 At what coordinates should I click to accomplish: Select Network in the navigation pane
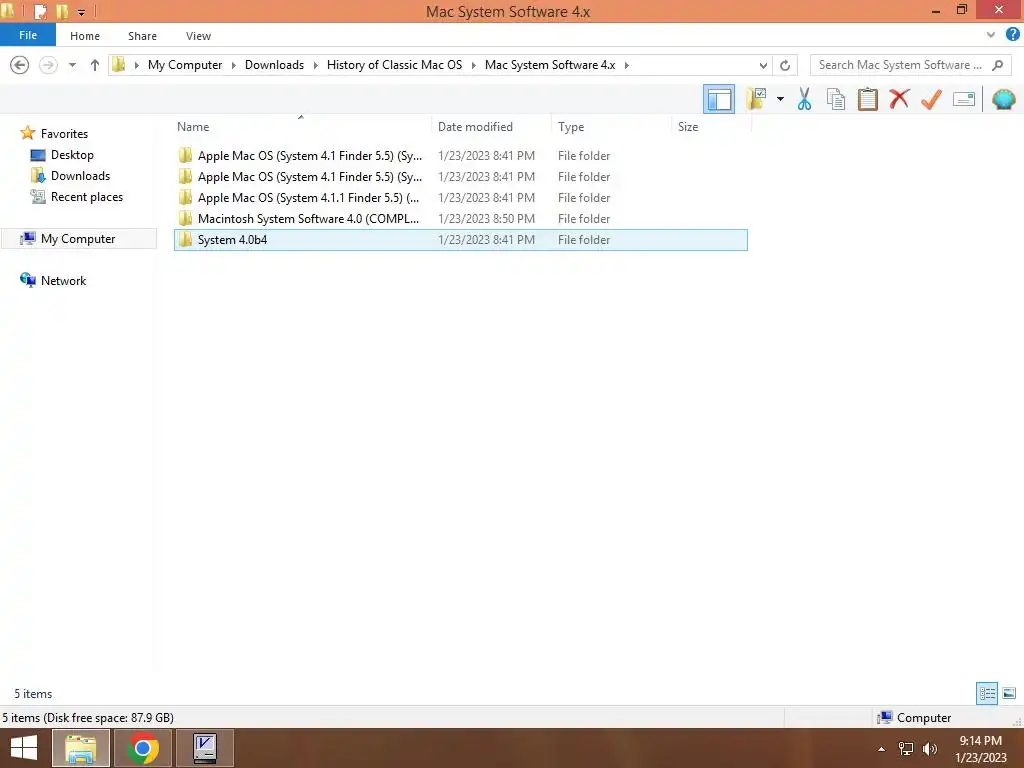[63, 280]
